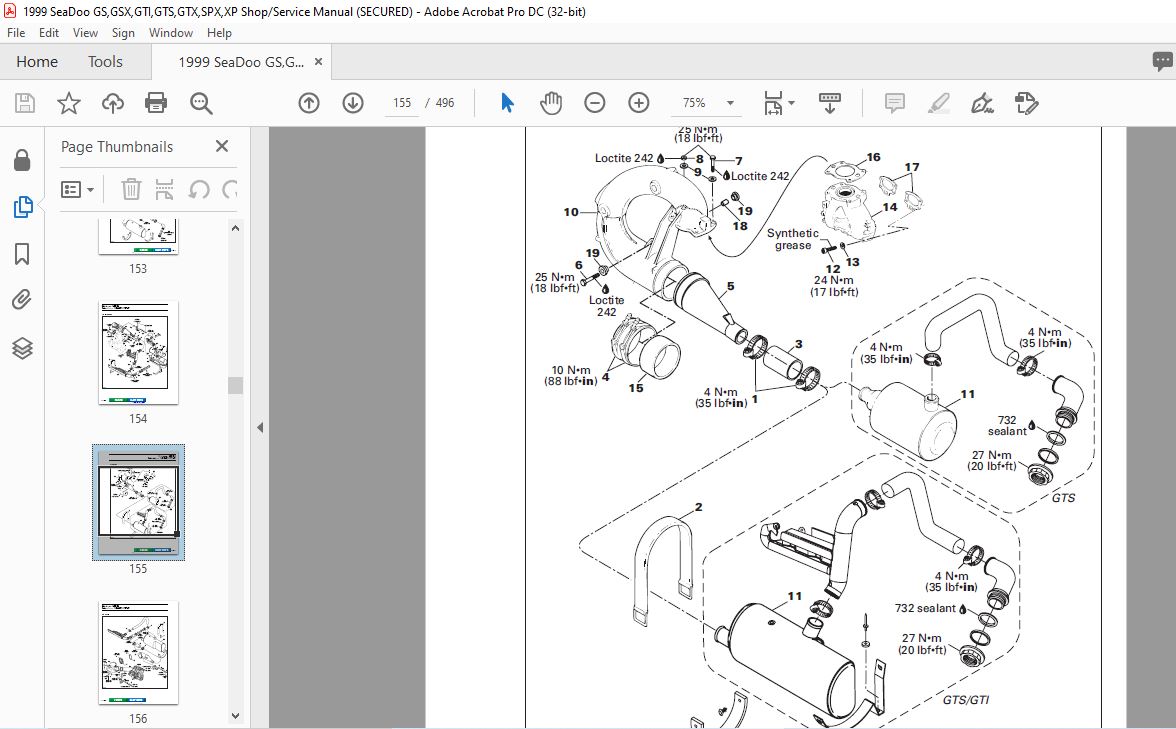The width and height of the screenshot is (1176, 729).
Task: Open the File menu
Action: pos(16,33)
